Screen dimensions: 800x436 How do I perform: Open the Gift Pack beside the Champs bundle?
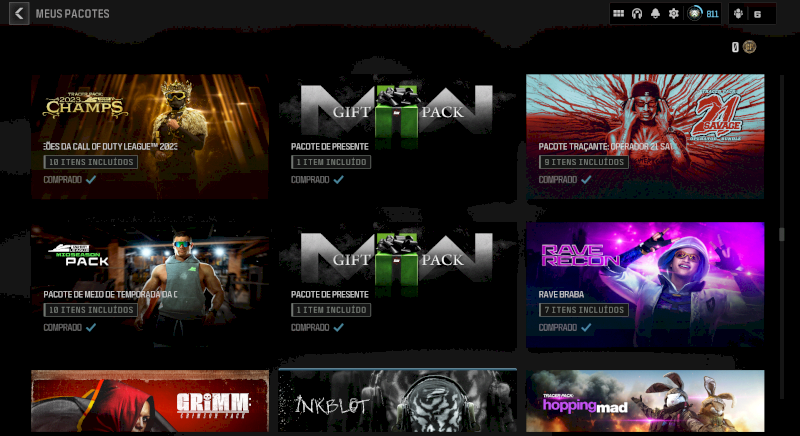[397, 136]
